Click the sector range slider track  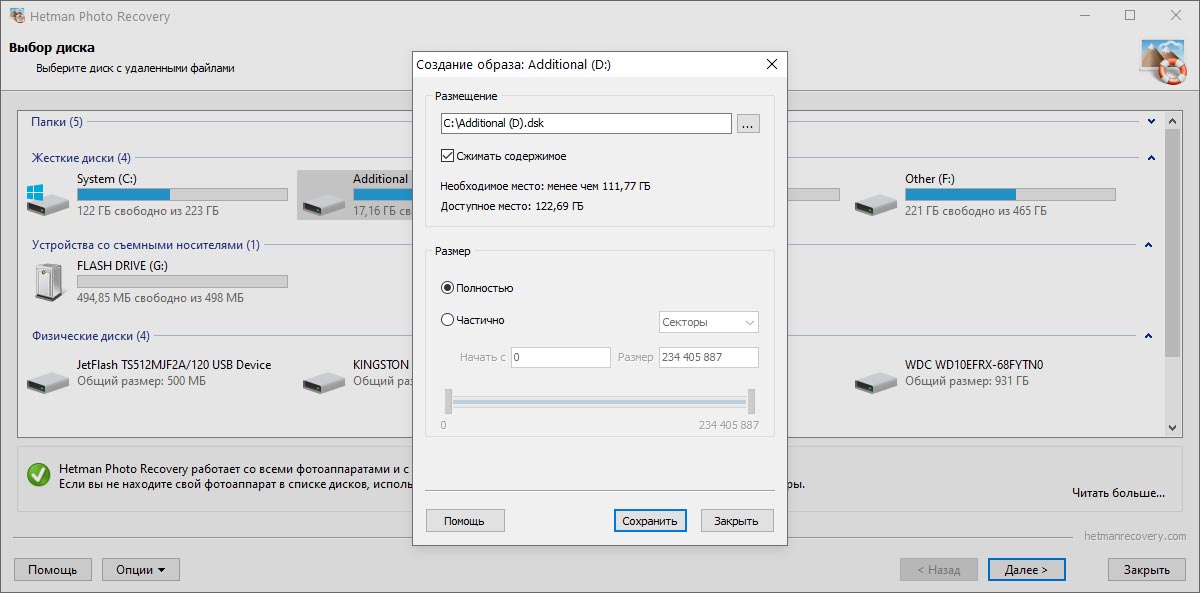pos(600,401)
